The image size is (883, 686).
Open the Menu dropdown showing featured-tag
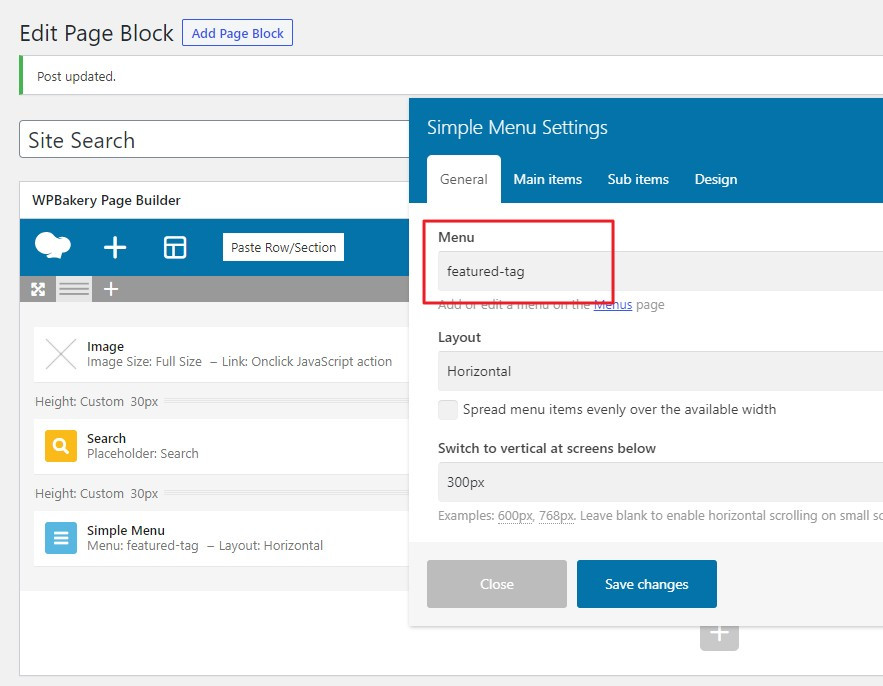coord(660,271)
